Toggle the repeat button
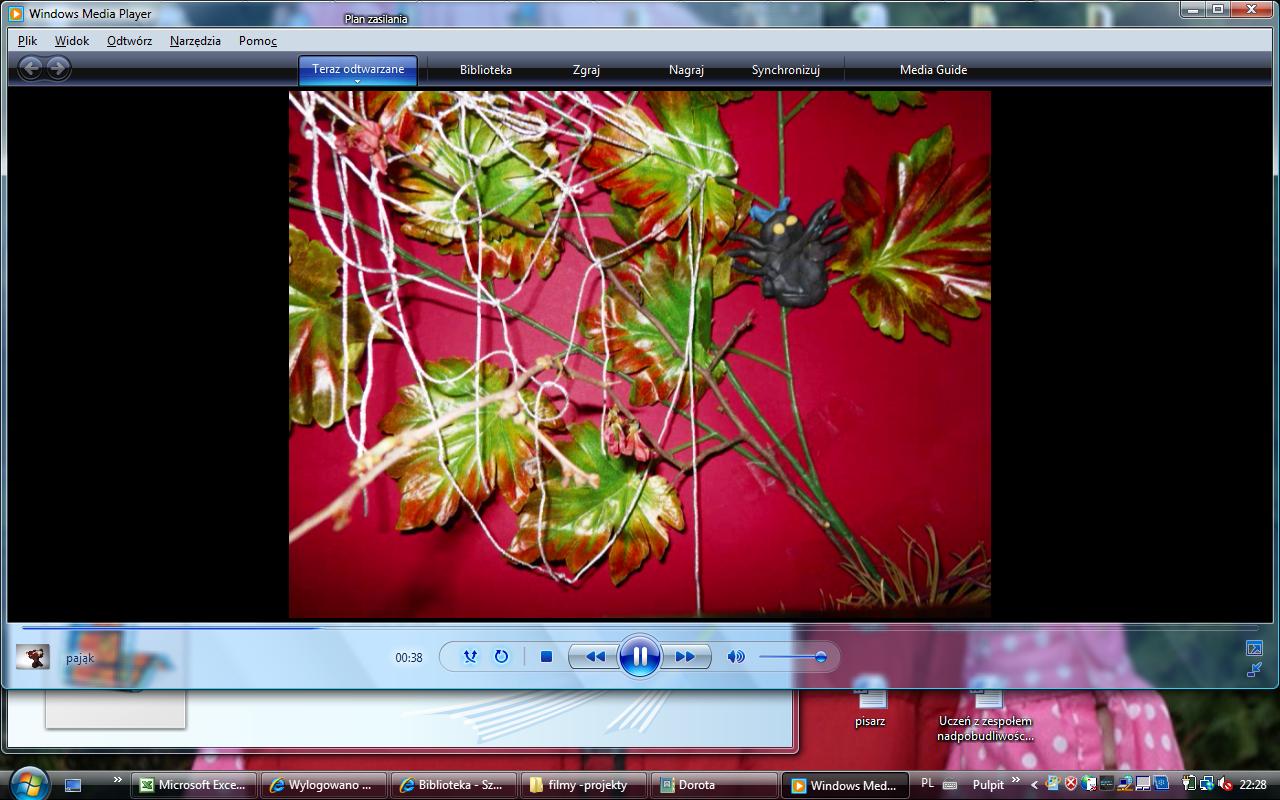The height and width of the screenshot is (800, 1280). (501, 657)
